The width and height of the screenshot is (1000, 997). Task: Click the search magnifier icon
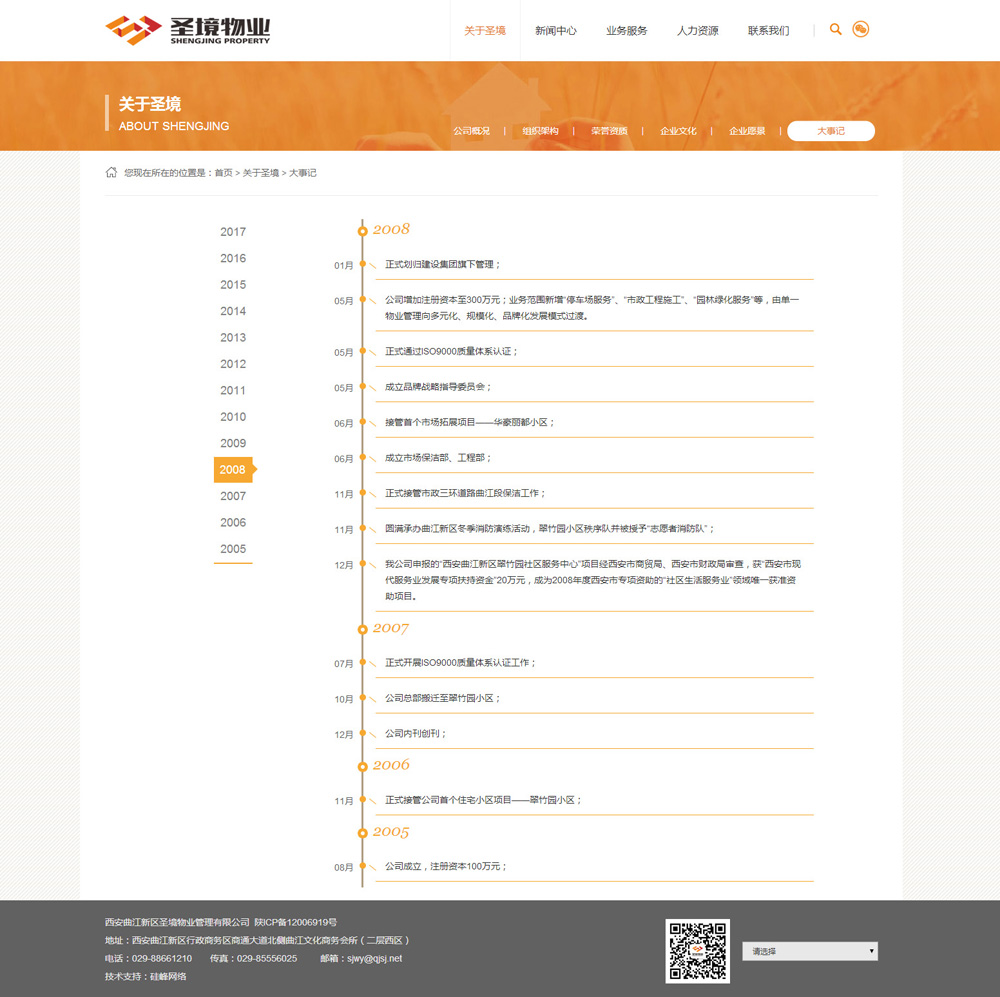(836, 30)
